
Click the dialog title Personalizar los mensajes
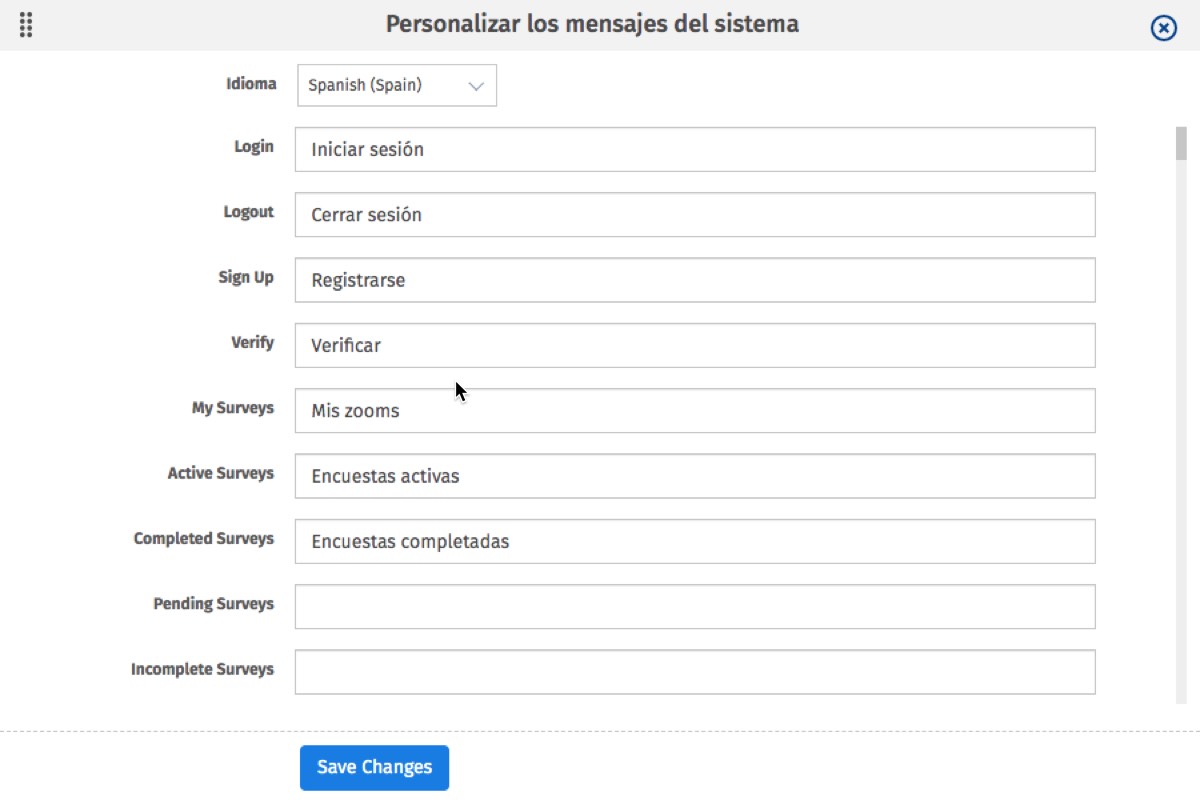pyautogui.click(x=592, y=24)
